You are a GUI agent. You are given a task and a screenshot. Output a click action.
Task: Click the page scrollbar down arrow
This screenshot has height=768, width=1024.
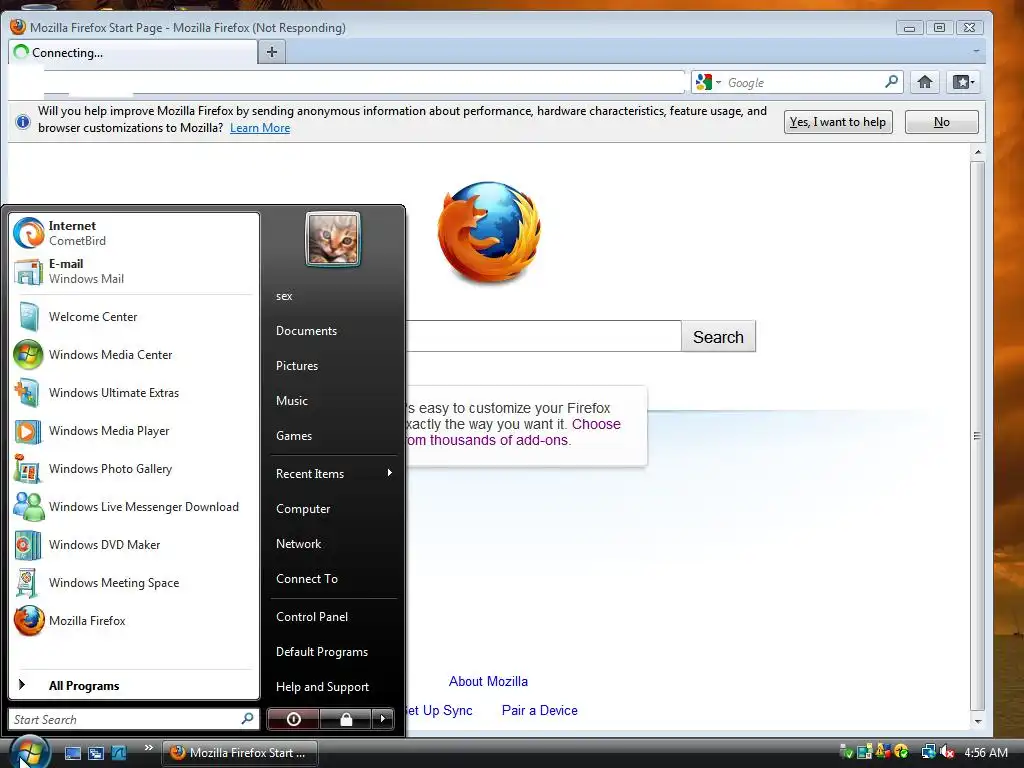pyautogui.click(x=978, y=721)
